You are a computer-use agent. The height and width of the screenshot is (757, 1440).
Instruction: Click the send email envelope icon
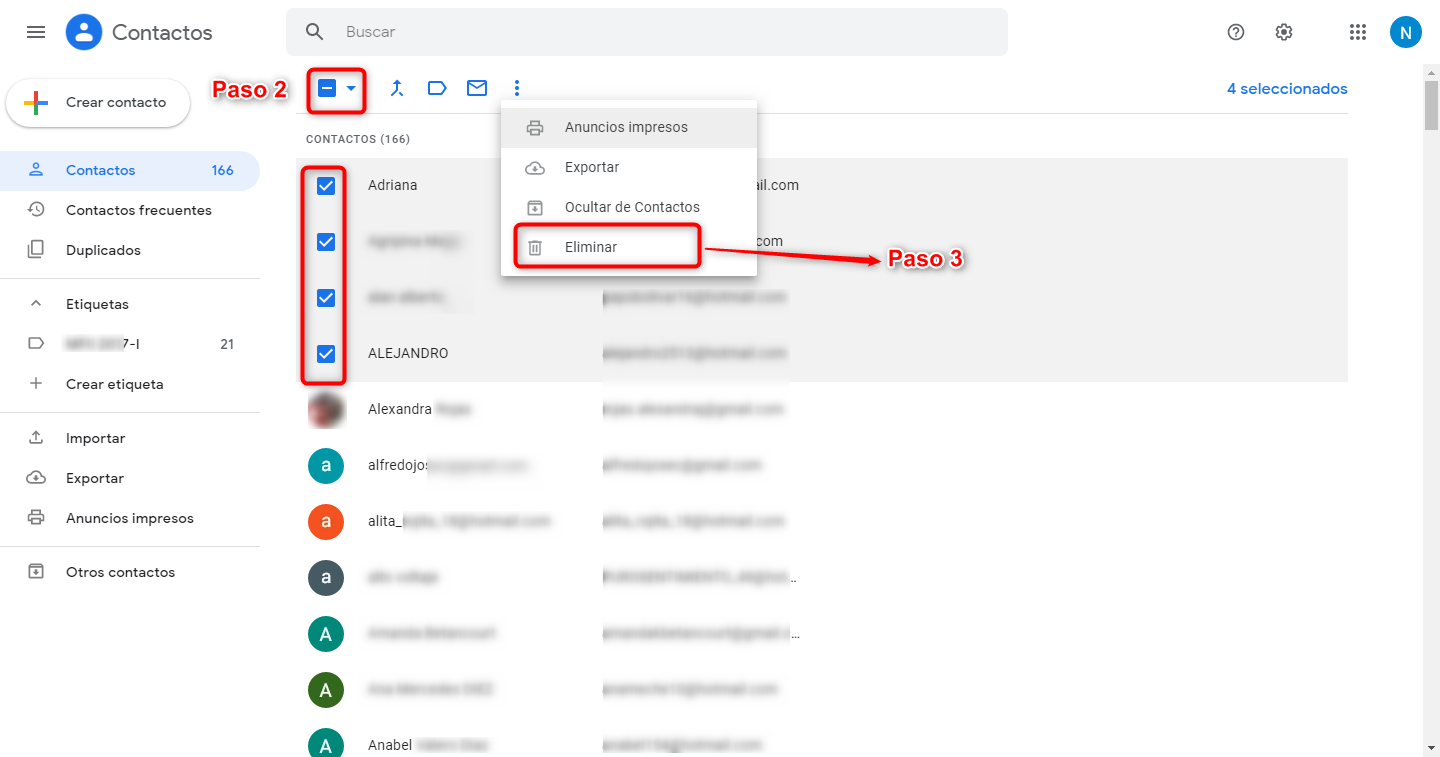[477, 88]
